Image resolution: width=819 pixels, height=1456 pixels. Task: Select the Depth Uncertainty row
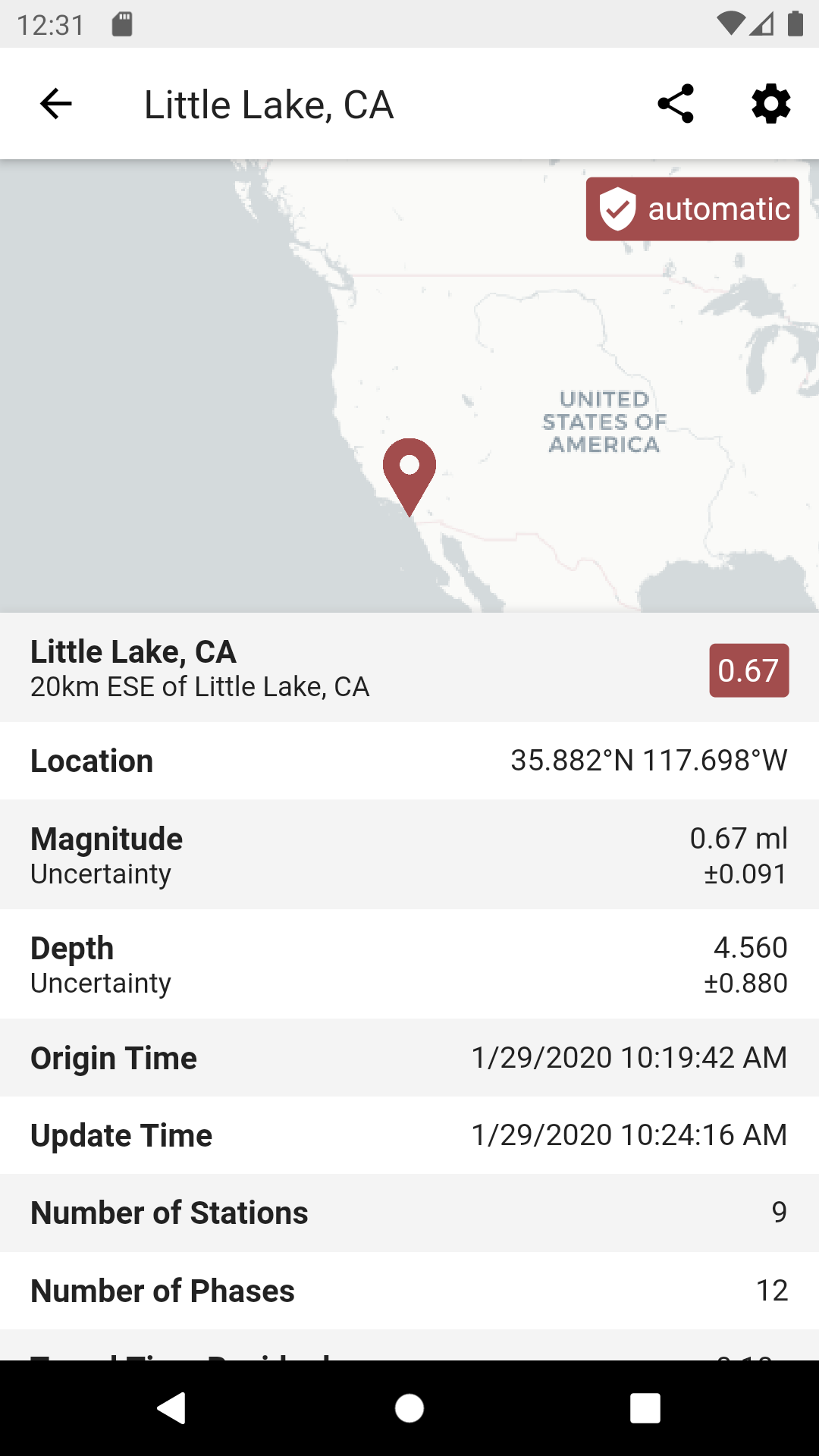[409, 964]
